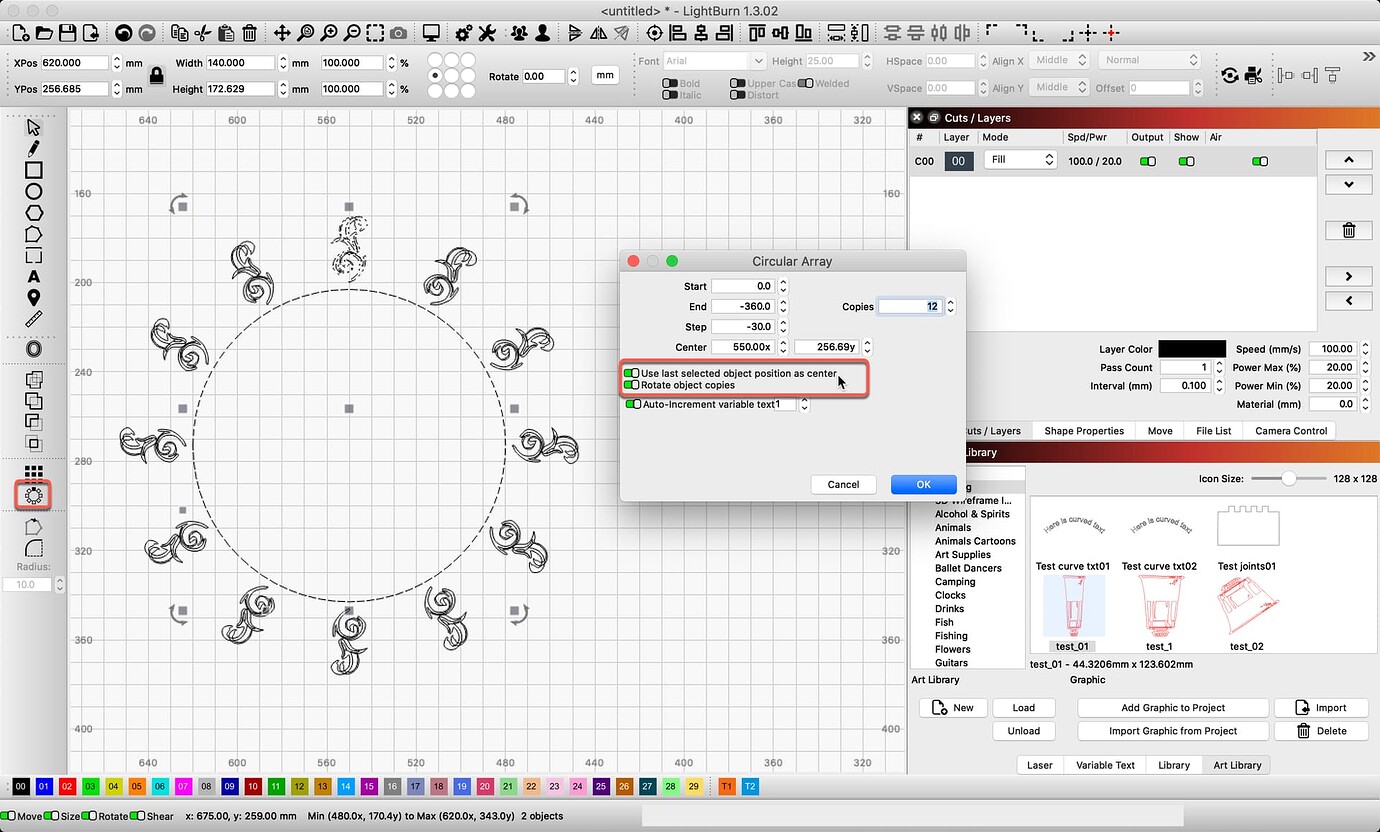Select the Rectangle drawing tool

point(33,170)
